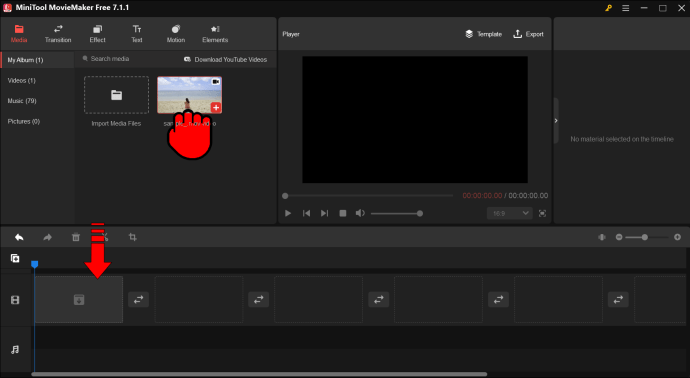Click the video track film icon
This screenshot has width=690, height=378.
click(x=15, y=300)
